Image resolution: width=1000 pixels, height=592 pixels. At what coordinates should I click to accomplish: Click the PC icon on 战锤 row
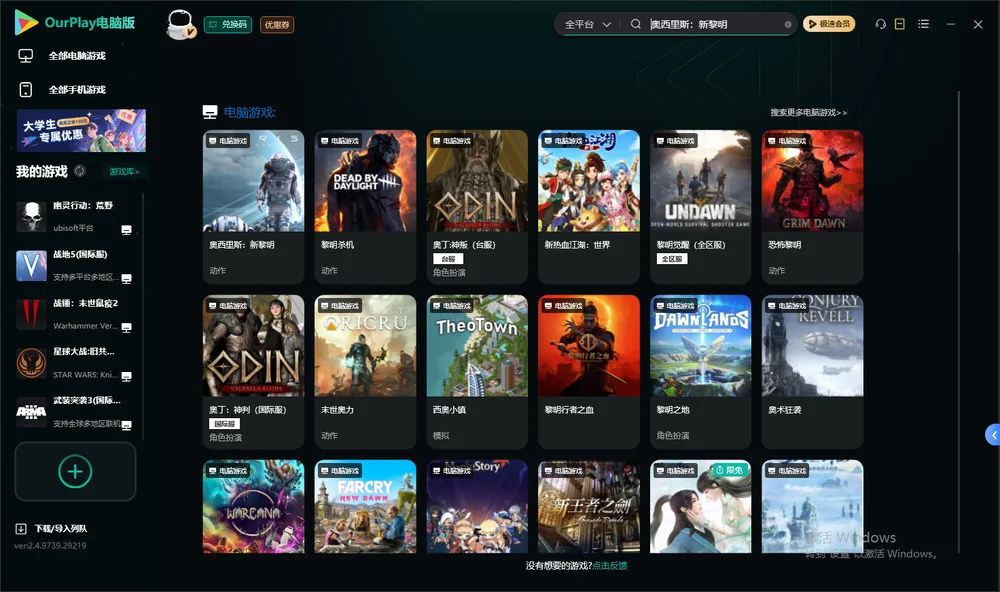(126, 327)
